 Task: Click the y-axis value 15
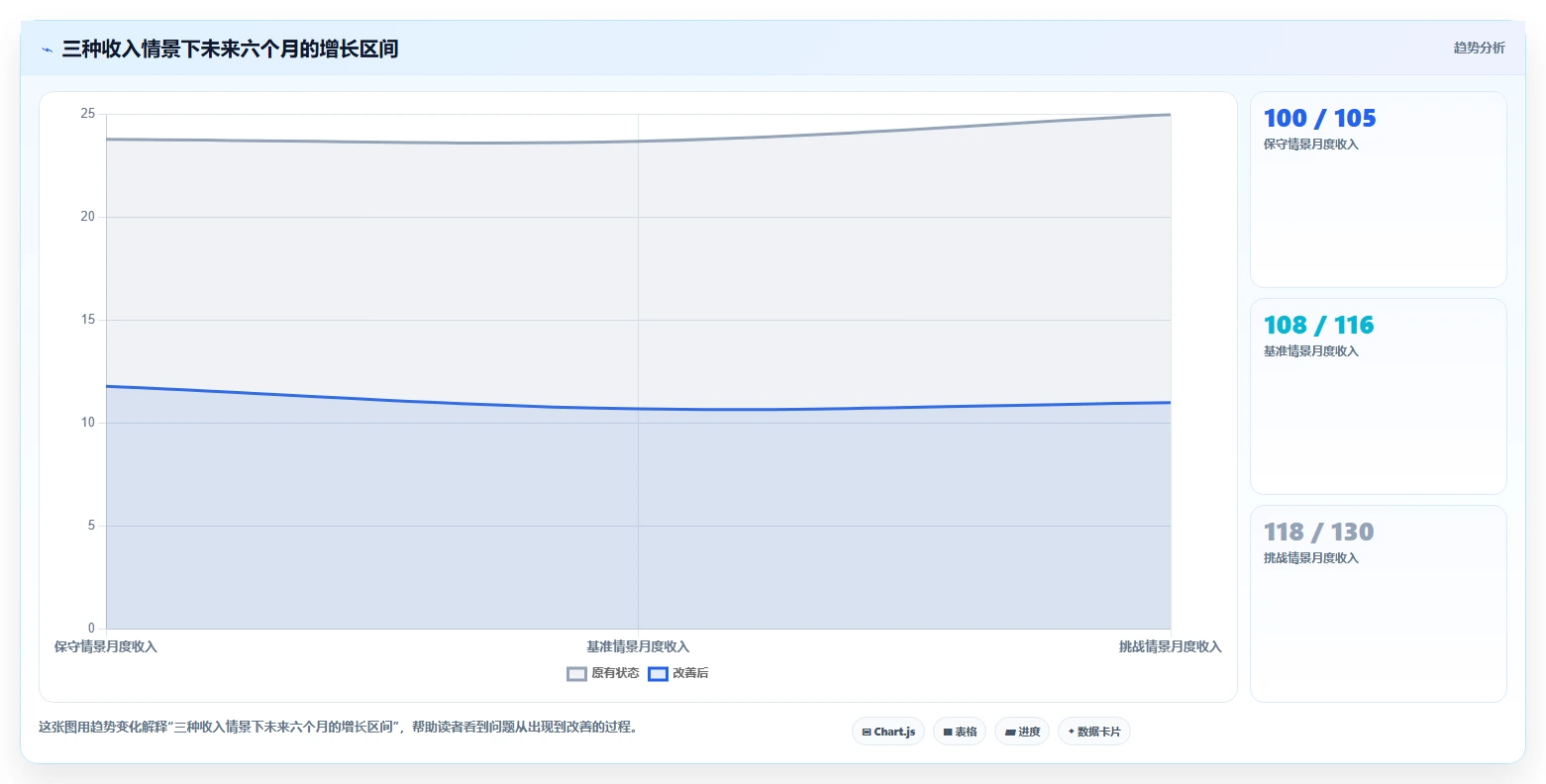click(88, 320)
